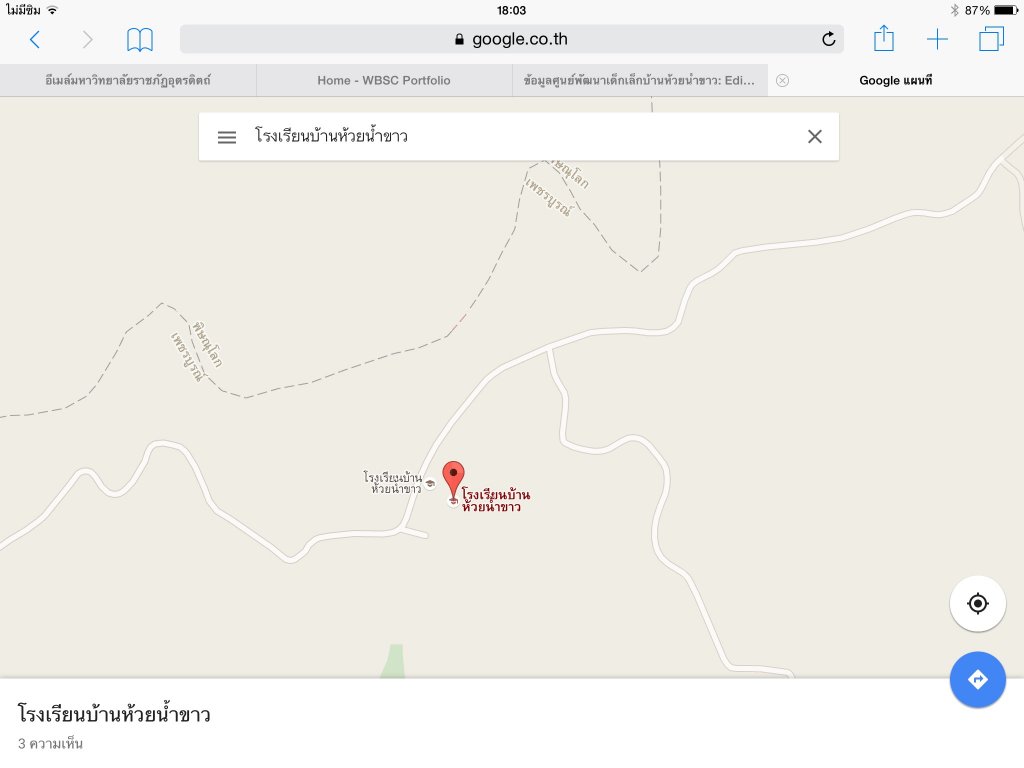Clear the map search with X

(x=814, y=136)
